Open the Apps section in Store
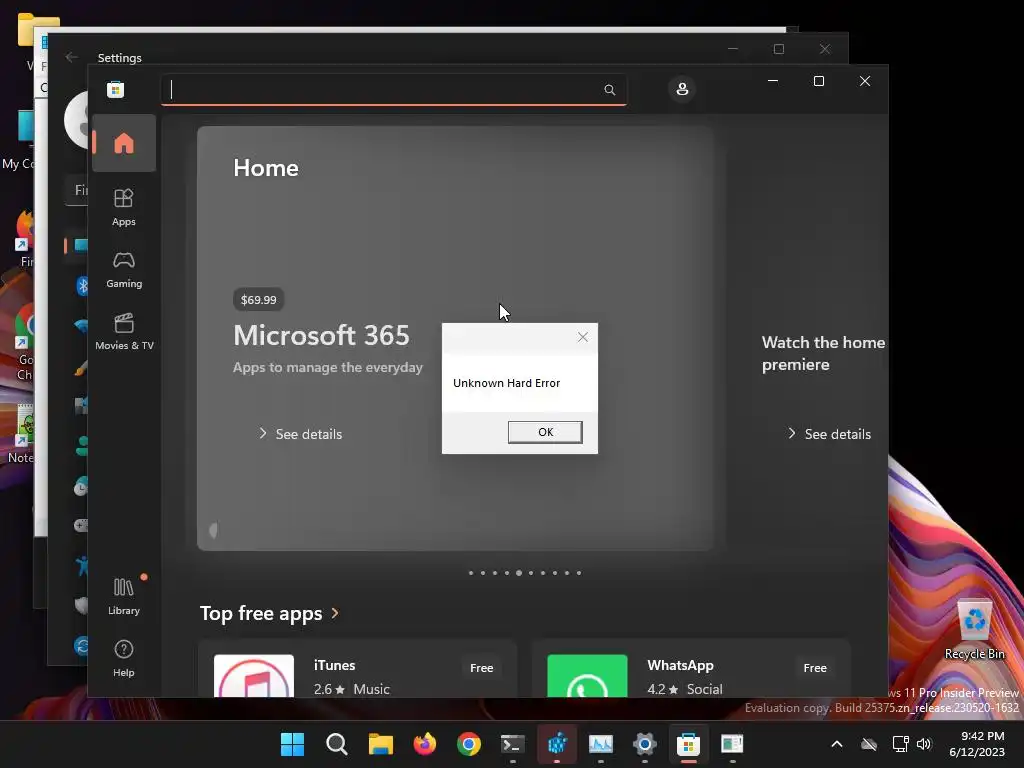Image resolution: width=1024 pixels, height=768 pixels. 123,207
